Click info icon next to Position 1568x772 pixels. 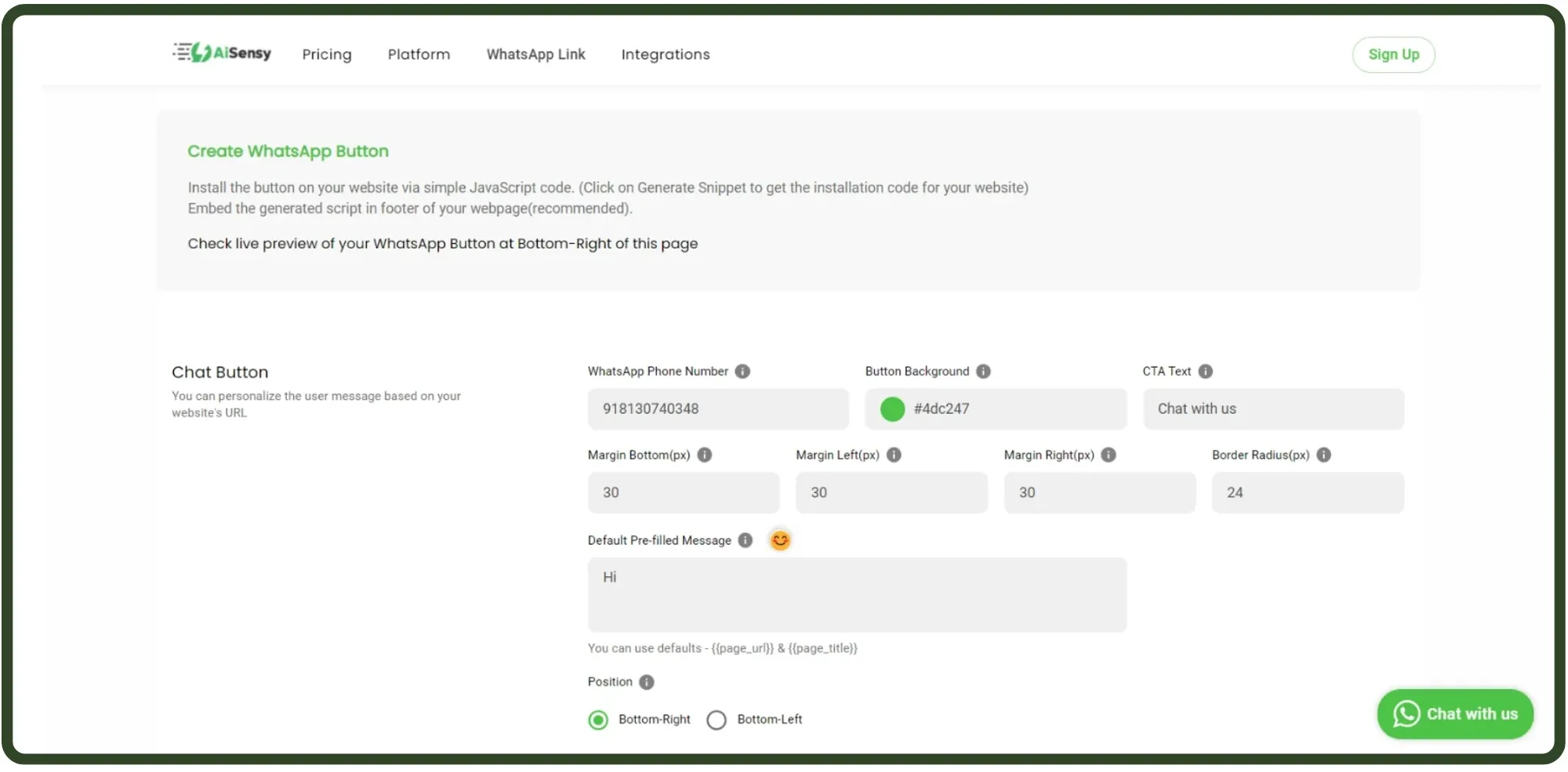(x=647, y=682)
